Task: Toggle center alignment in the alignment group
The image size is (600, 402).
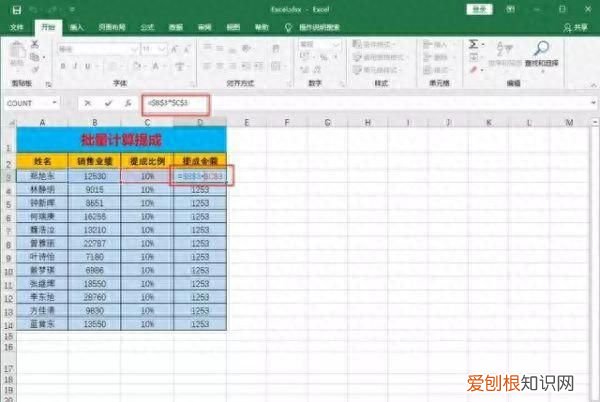Action: click(x=220, y=66)
